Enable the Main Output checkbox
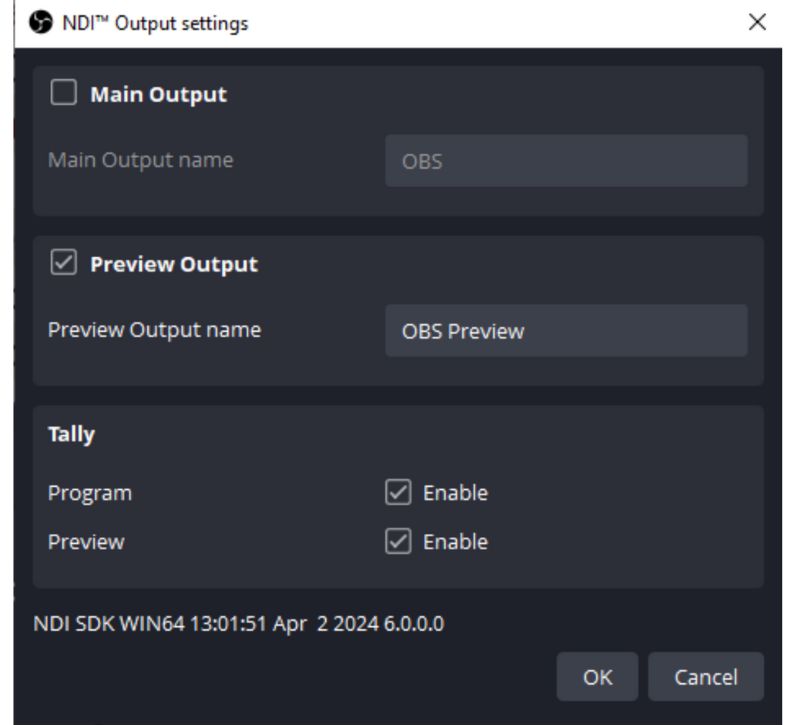 (x=64, y=92)
